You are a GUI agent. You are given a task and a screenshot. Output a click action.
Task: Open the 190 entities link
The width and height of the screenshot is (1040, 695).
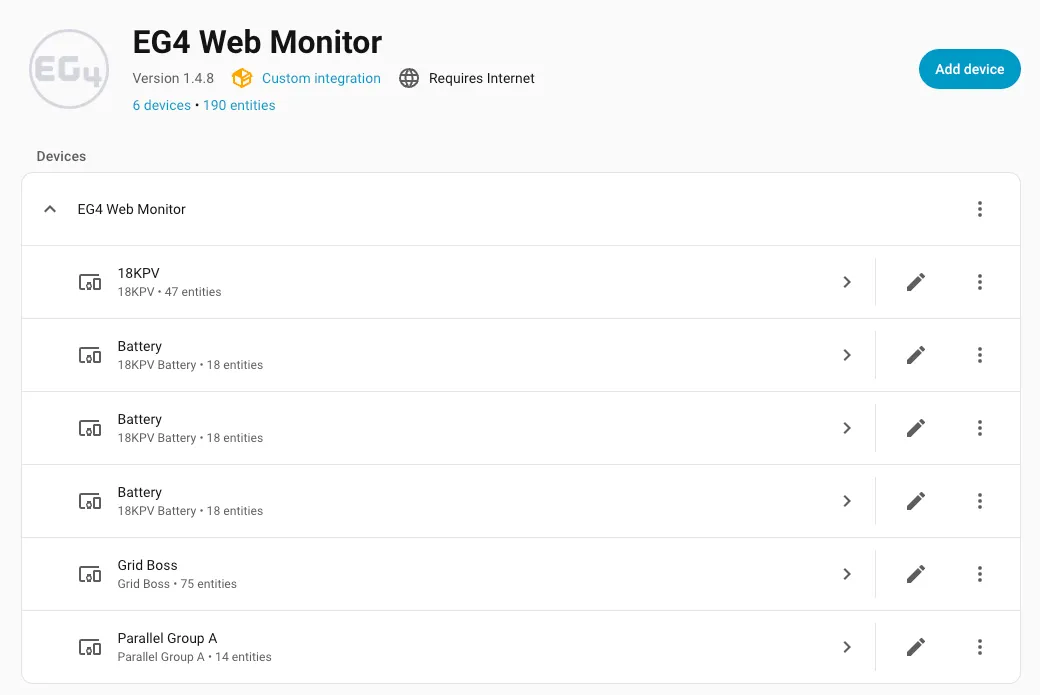pyautogui.click(x=239, y=105)
